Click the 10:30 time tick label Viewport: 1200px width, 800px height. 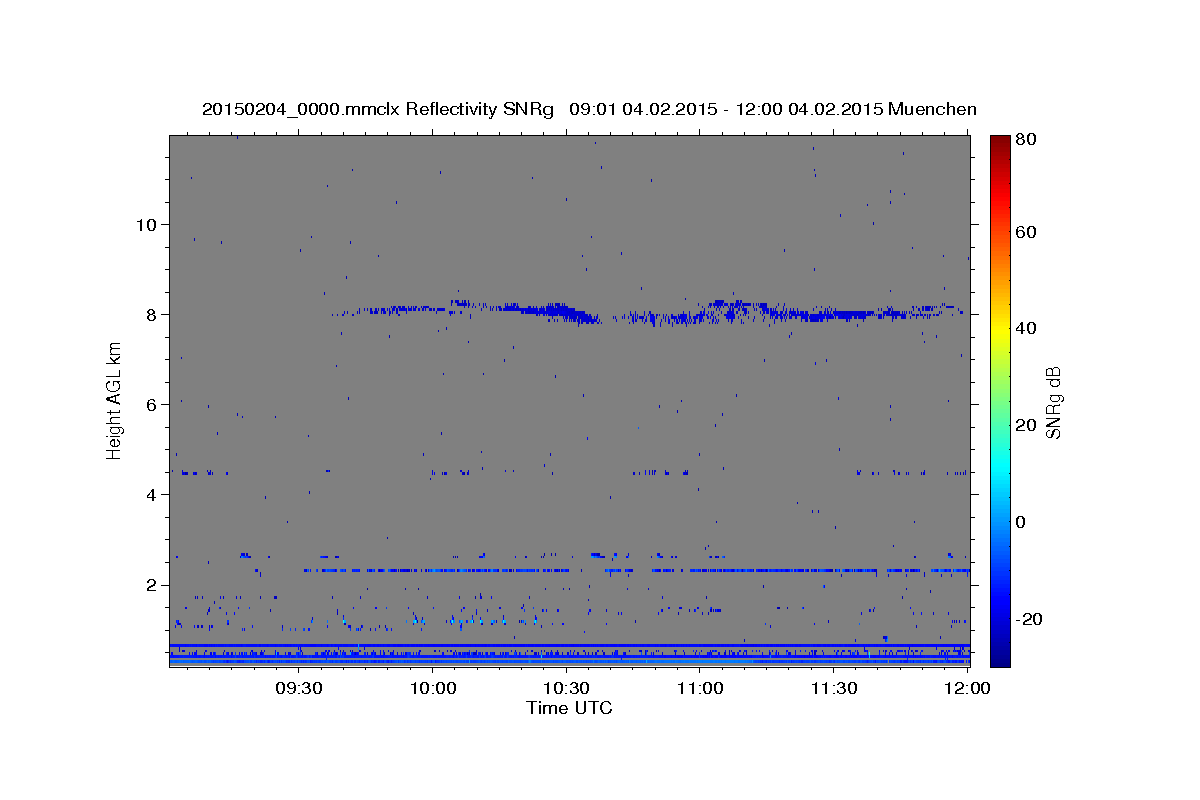coord(568,688)
